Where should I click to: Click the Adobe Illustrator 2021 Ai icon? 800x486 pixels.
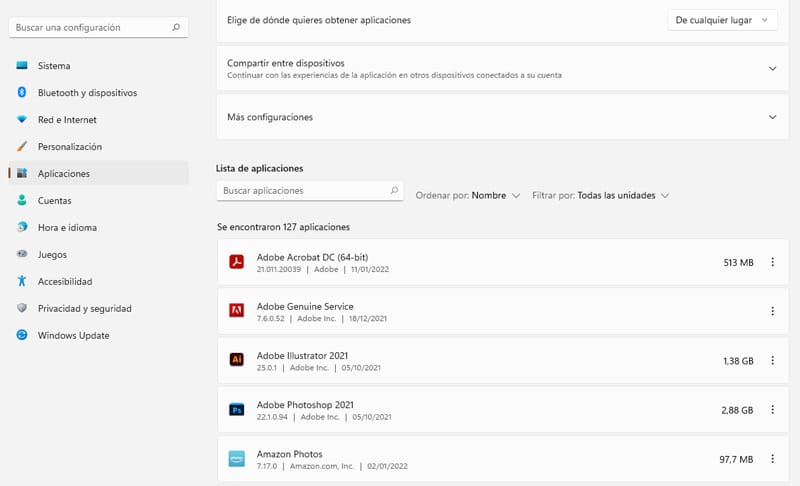point(236,360)
